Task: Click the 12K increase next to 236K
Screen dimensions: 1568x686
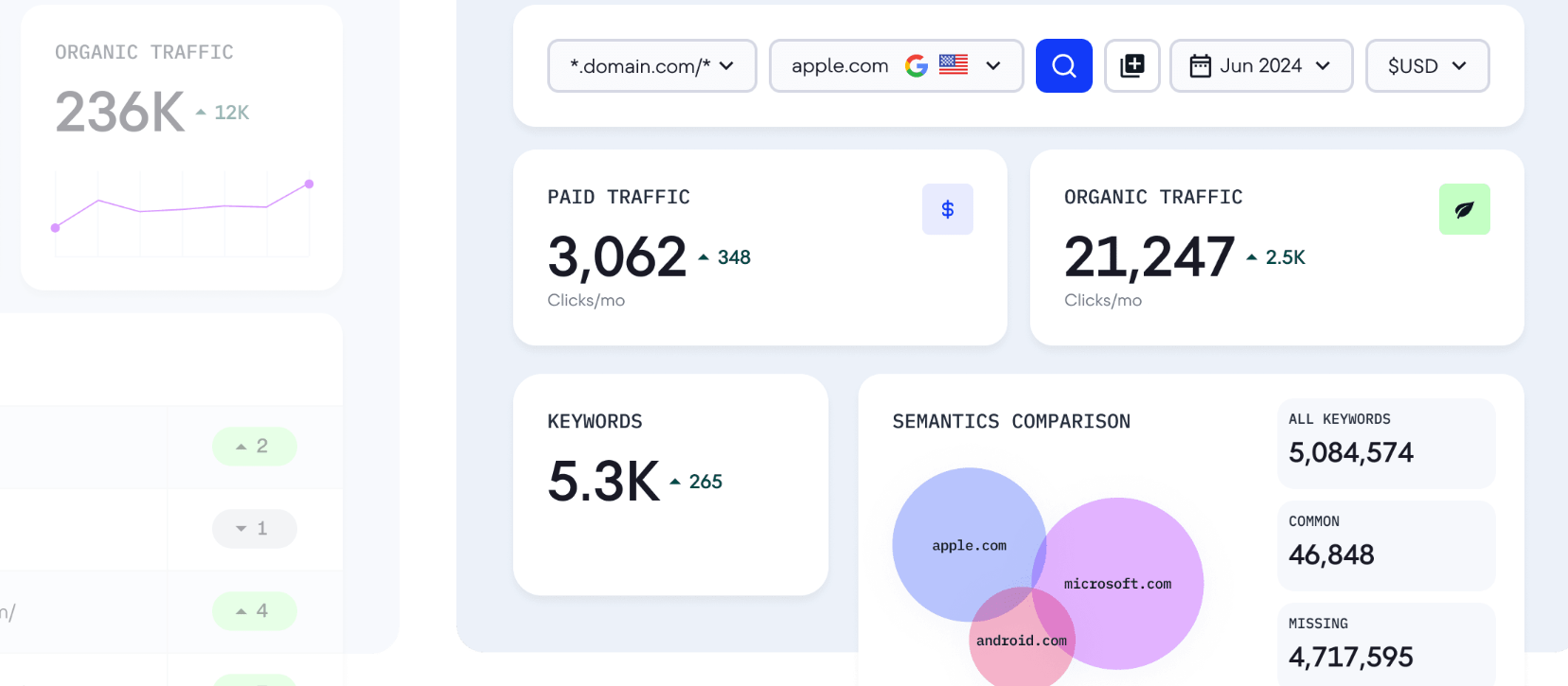Action: click(x=223, y=113)
